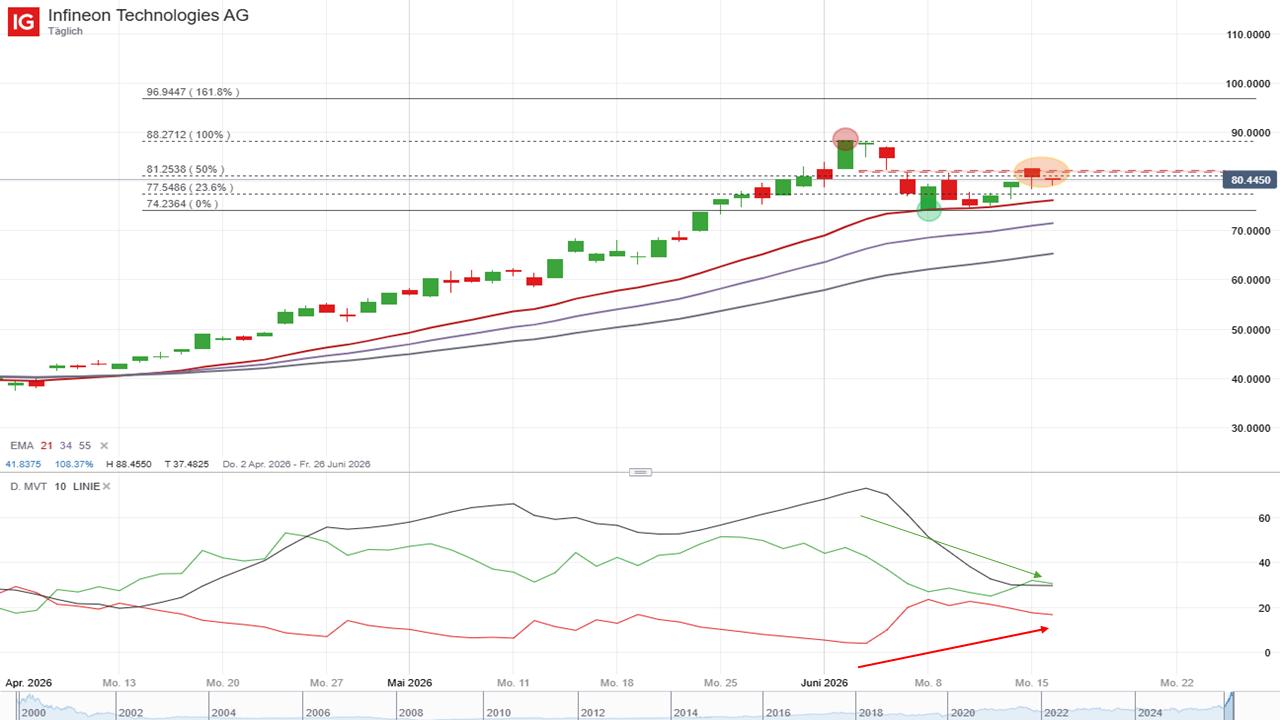Click the Mo. 27 date axis label
The height and width of the screenshot is (720, 1280).
326,682
